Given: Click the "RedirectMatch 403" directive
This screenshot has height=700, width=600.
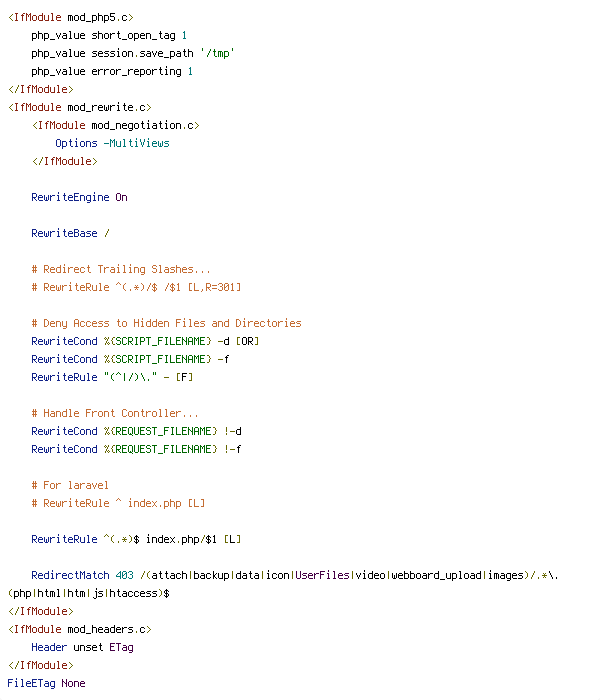Looking at the screenshot, I should (x=82, y=575).
